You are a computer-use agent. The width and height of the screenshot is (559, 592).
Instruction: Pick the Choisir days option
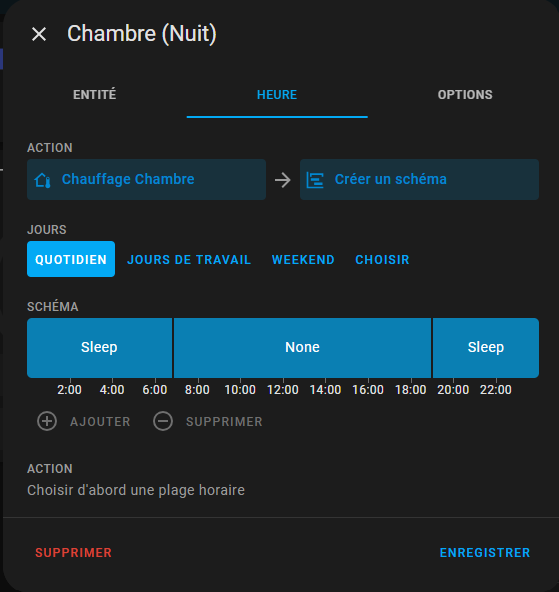click(382, 259)
